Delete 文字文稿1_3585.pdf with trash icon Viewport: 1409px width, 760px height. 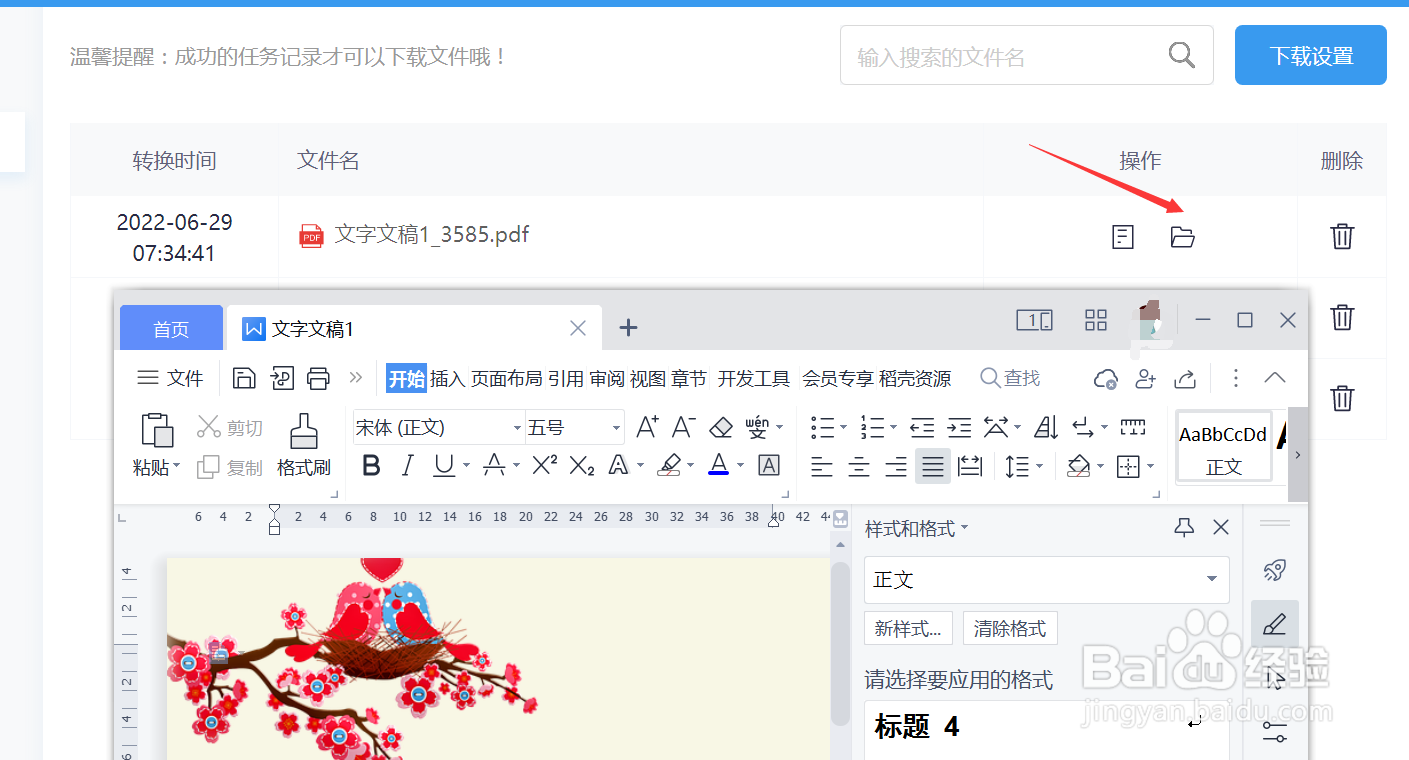(1342, 237)
